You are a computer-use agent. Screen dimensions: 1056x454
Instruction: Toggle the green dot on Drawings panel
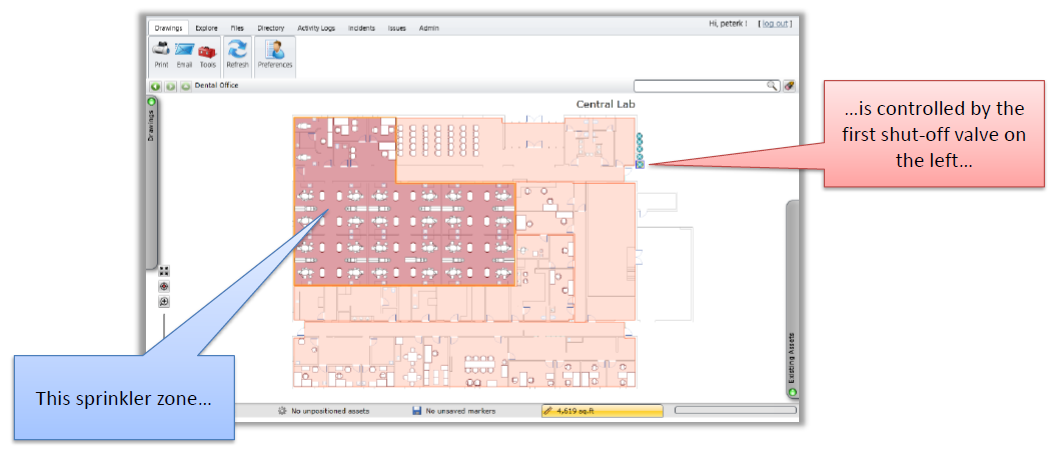152,102
